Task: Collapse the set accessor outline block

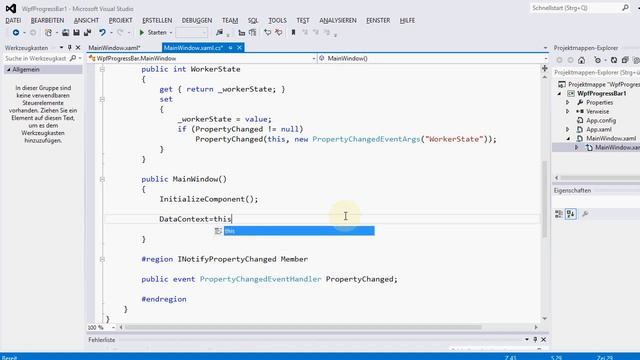Action: click(x=102, y=99)
